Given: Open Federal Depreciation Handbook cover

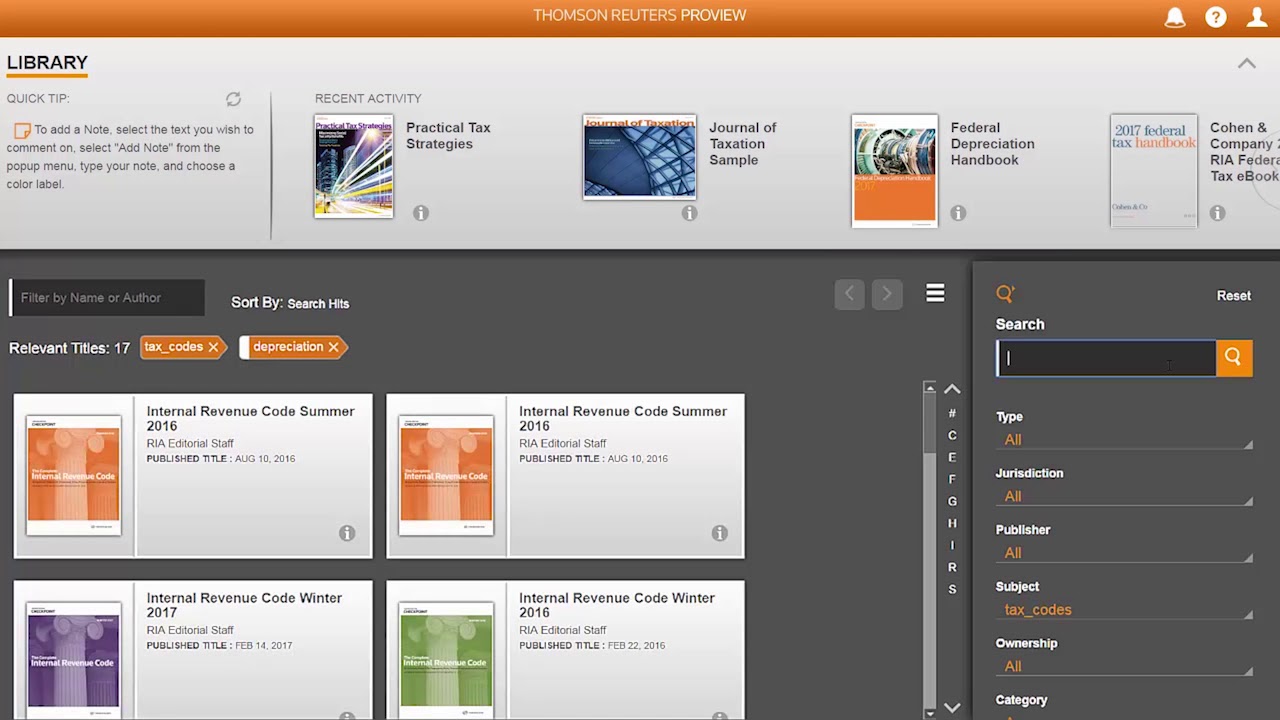Looking at the screenshot, I should pos(895,171).
